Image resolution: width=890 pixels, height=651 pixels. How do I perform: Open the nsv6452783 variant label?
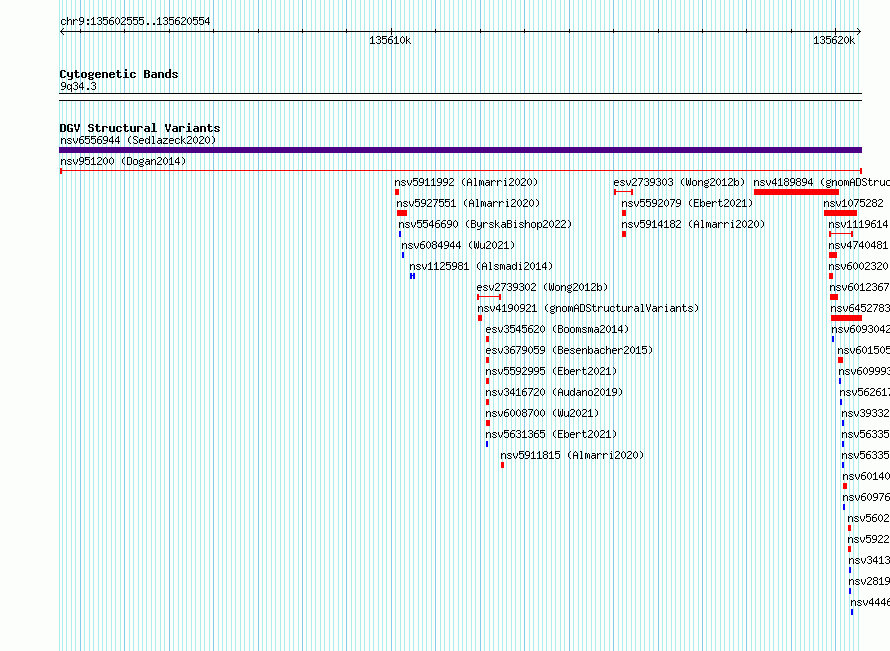860,308
